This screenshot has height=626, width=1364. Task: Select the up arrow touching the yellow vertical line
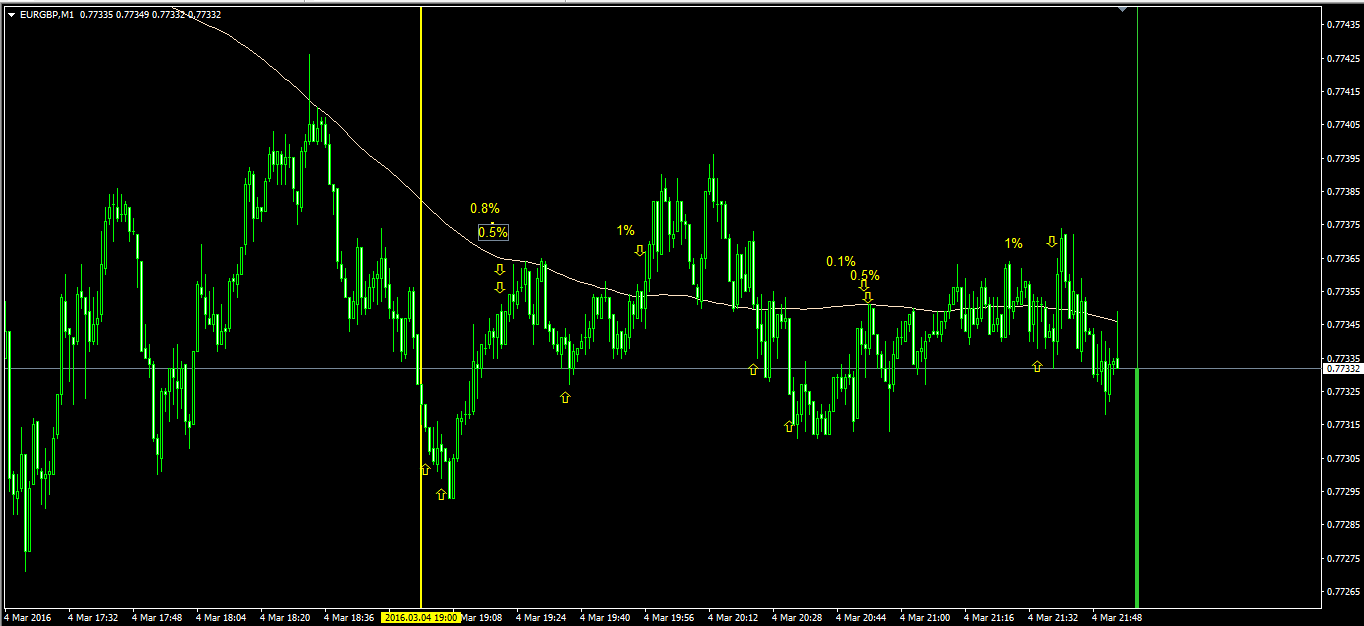[425, 469]
